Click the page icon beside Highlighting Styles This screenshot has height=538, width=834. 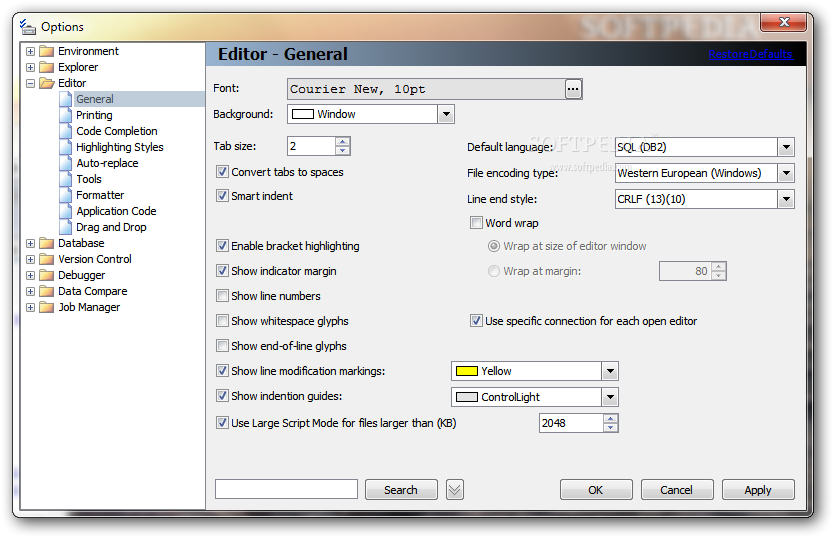(x=66, y=147)
